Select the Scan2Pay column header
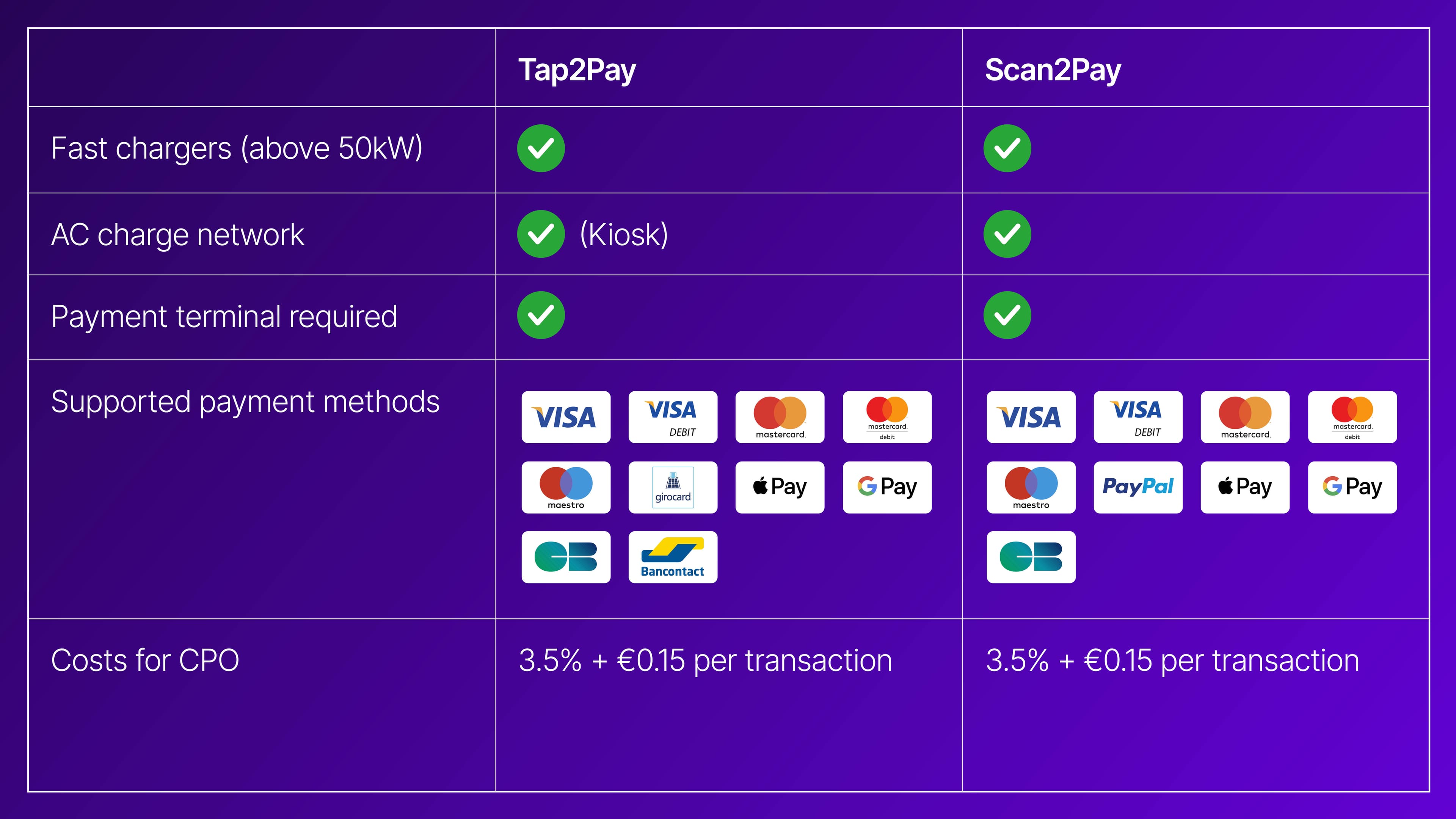Viewport: 1456px width, 819px height. click(x=1053, y=70)
